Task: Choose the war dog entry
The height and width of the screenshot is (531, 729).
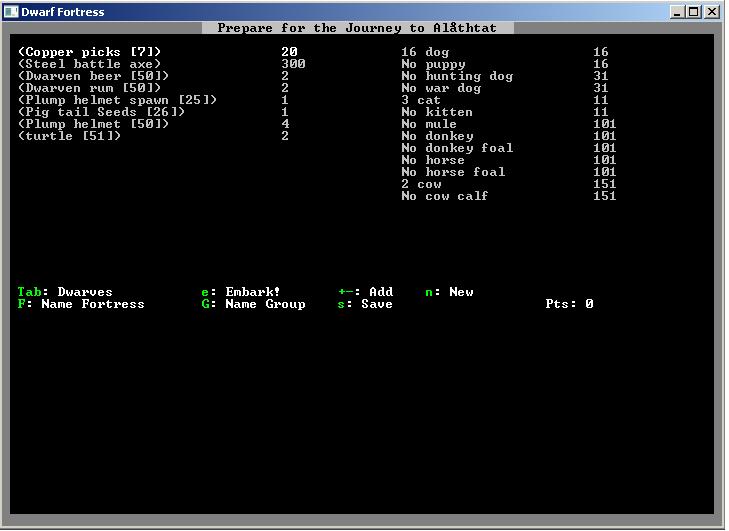Action: (x=441, y=88)
